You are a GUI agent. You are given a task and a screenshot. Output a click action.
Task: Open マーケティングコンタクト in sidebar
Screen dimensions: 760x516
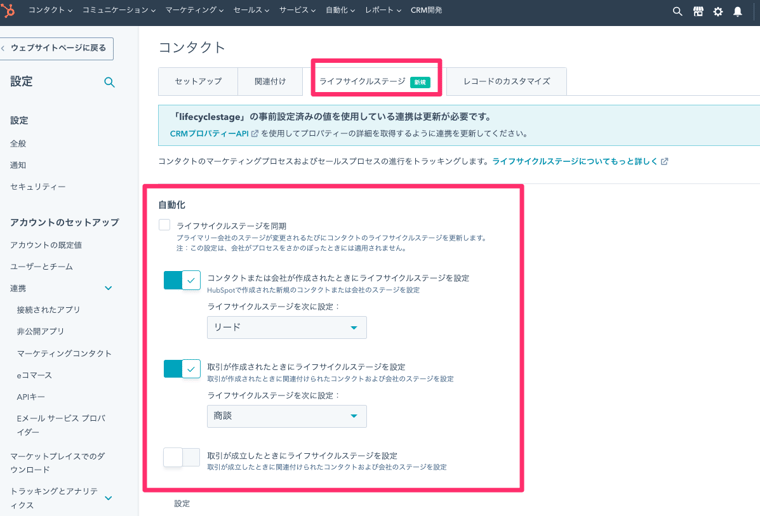coord(64,354)
